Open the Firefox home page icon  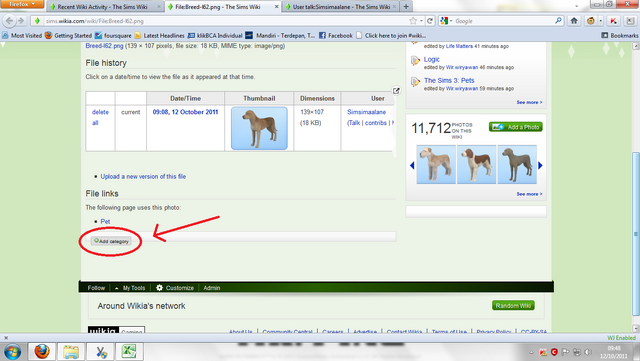574,21
